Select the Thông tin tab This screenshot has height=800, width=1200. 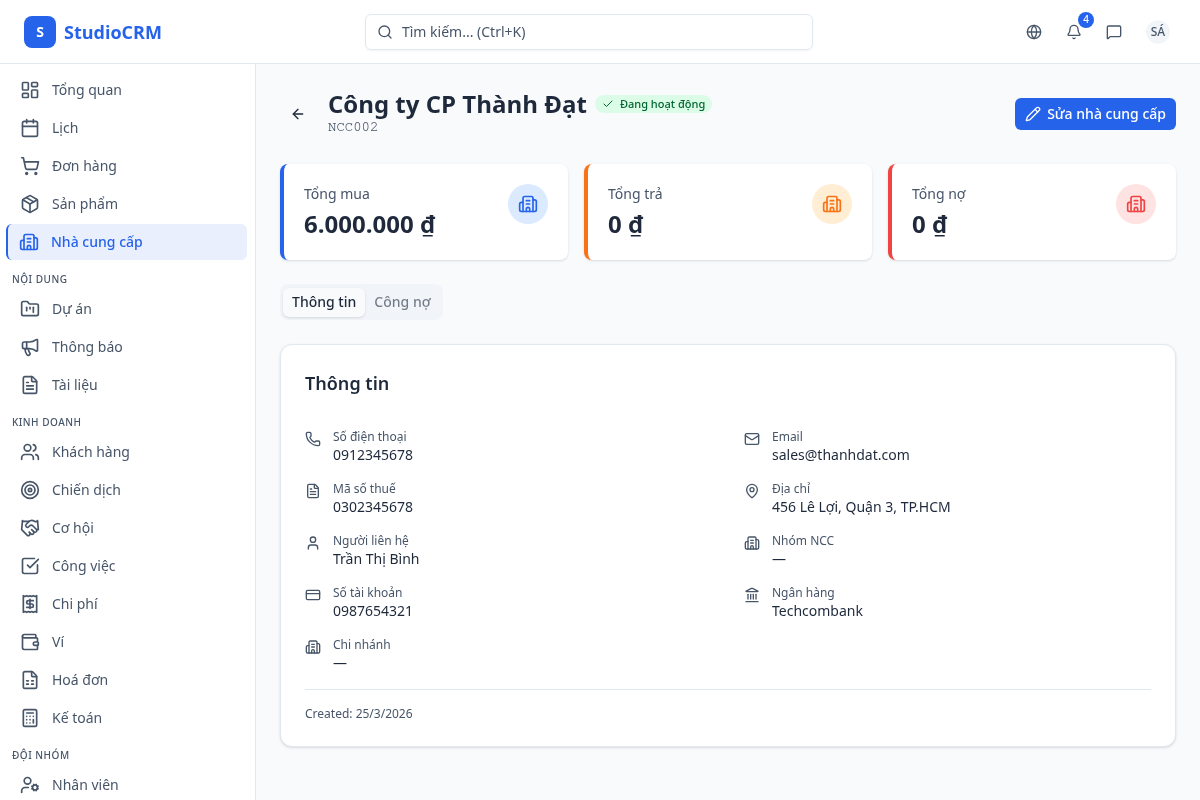(x=324, y=302)
